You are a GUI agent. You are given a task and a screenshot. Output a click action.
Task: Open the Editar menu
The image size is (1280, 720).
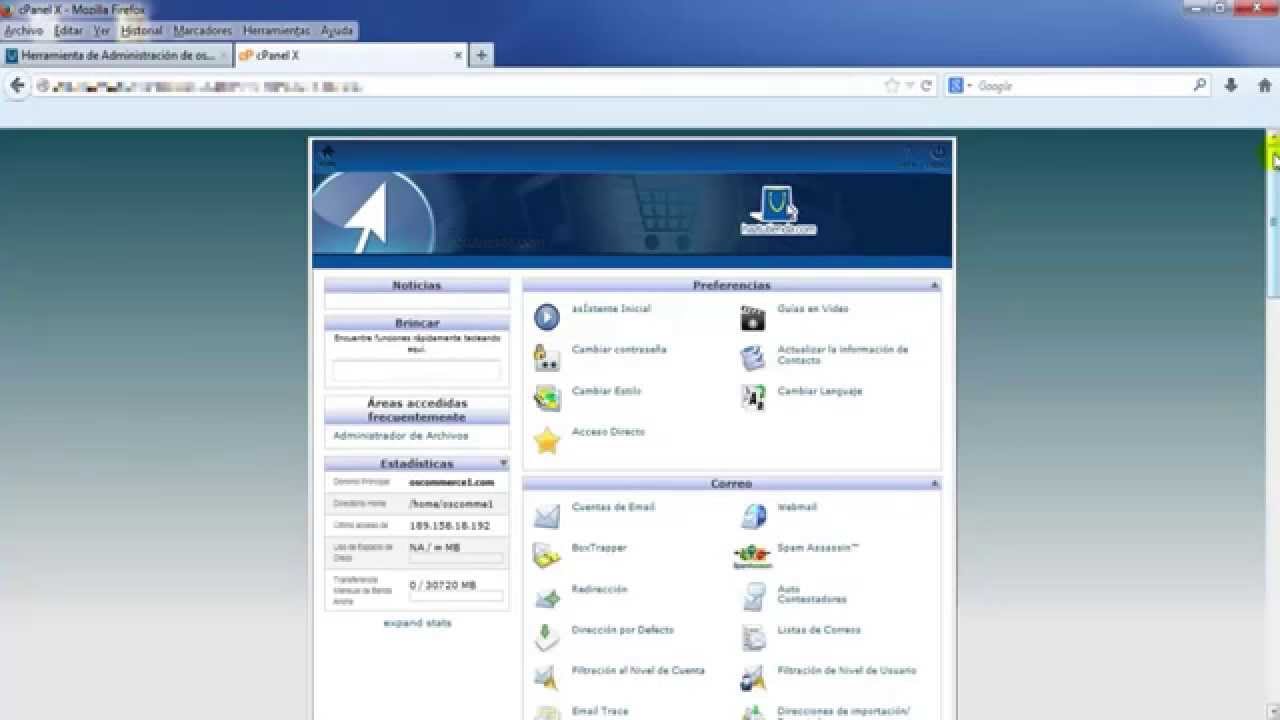[68, 31]
